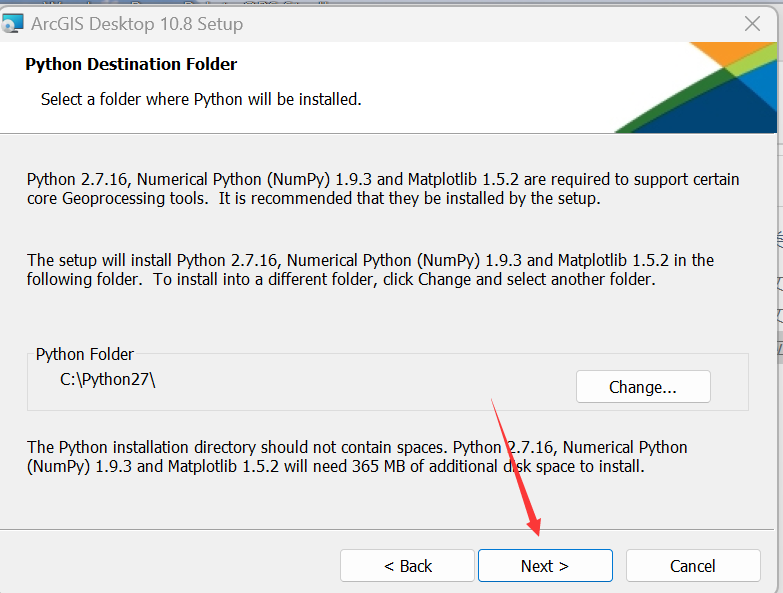Open folder browser with Change... button
The width and height of the screenshot is (783, 593).
pos(642,387)
